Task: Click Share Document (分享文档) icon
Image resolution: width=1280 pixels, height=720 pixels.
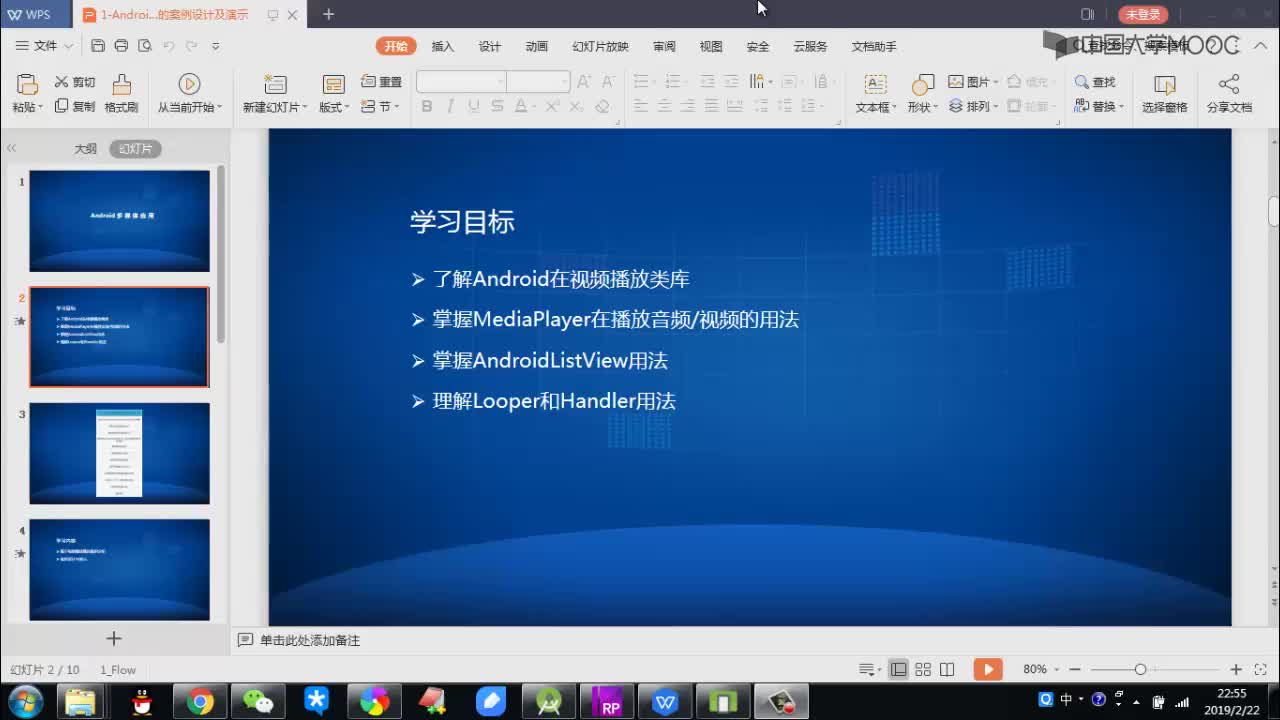Action: tap(1229, 85)
